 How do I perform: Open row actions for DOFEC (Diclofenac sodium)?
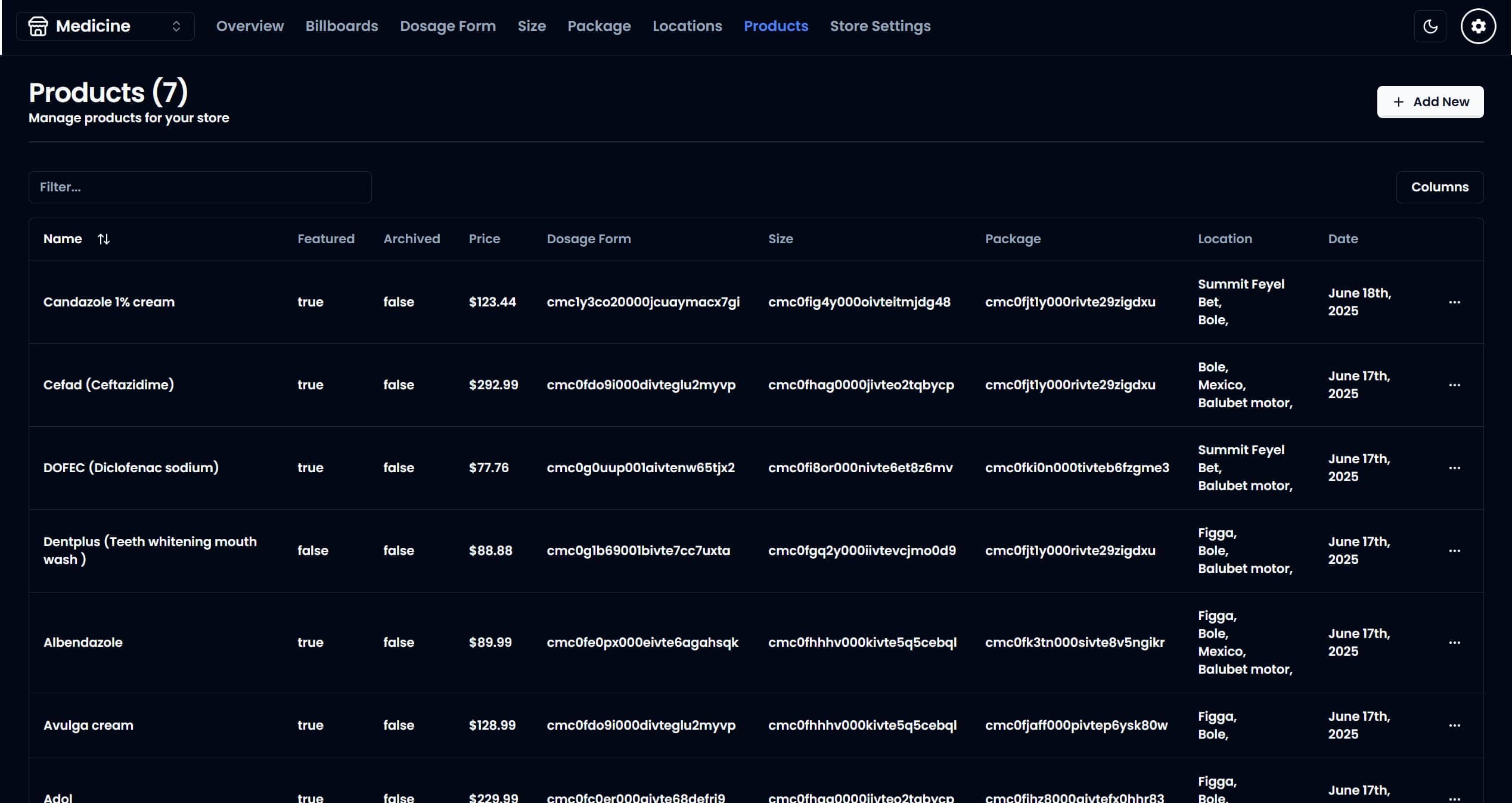(1454, 468)
